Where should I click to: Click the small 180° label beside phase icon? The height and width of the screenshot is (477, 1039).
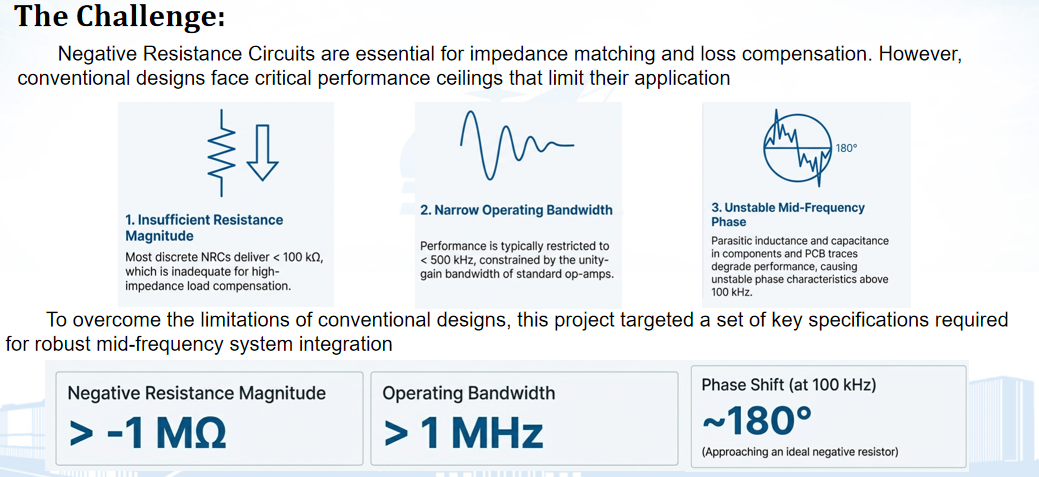[846, 148]
